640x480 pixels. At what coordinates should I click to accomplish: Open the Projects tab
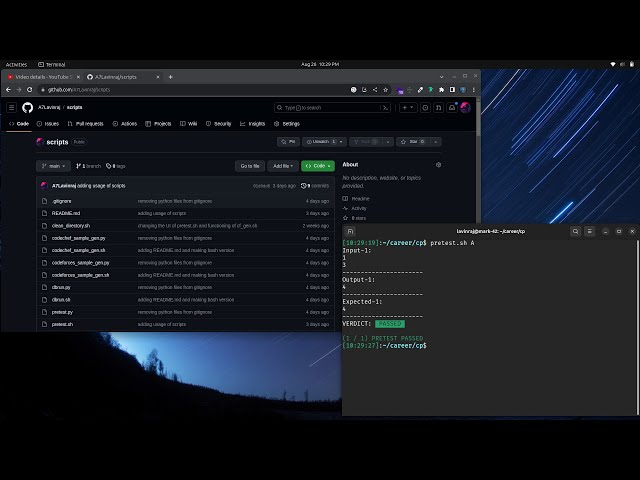[158, 124]
